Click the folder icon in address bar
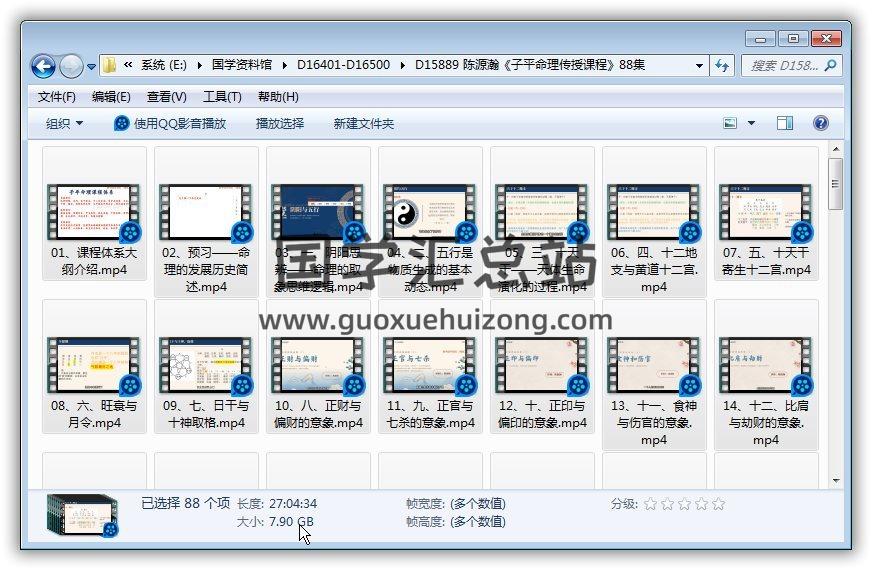Viewport: 872px width, 570px height. 110,65
